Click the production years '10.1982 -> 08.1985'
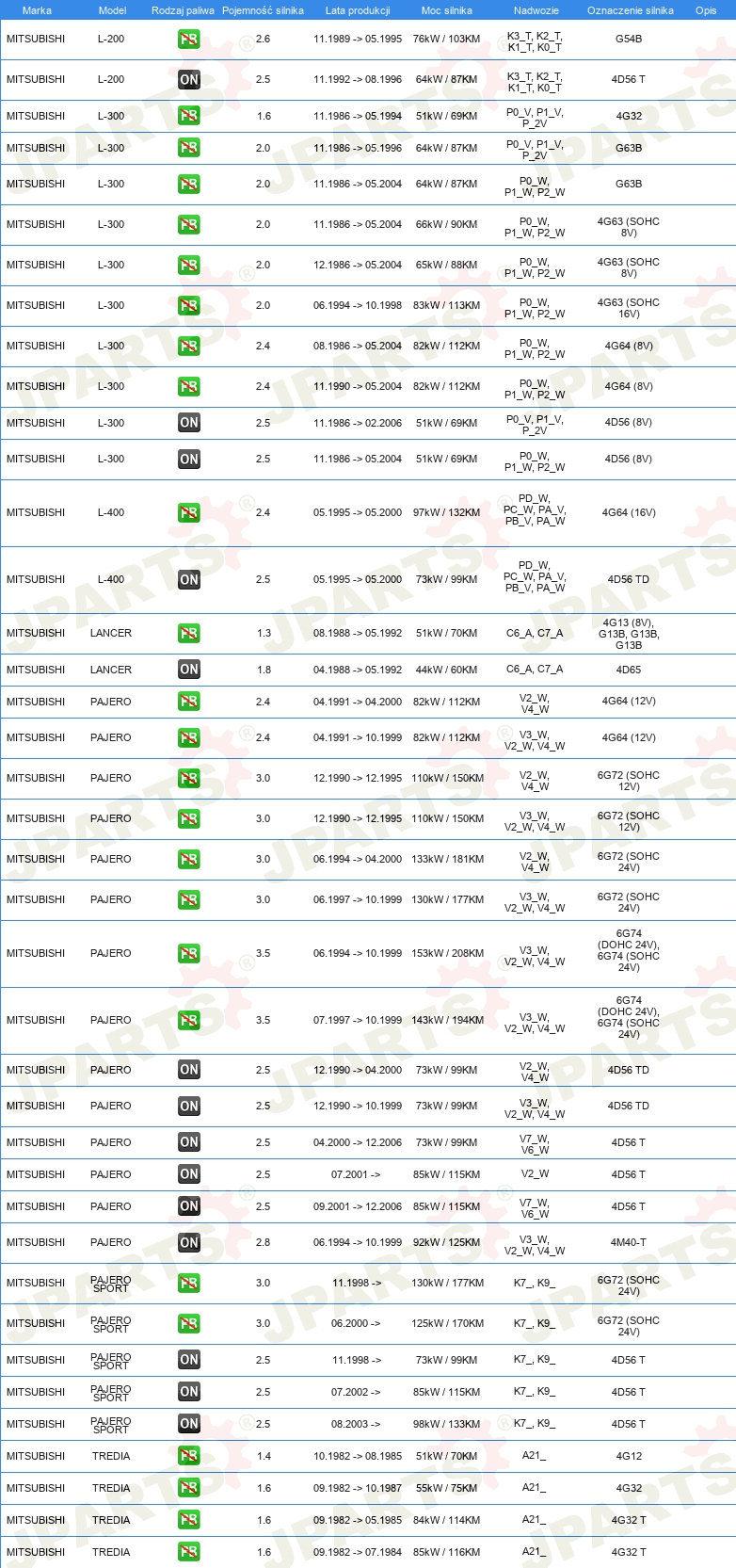This screenshot has width=736, height=1568. pos(358,1457)
